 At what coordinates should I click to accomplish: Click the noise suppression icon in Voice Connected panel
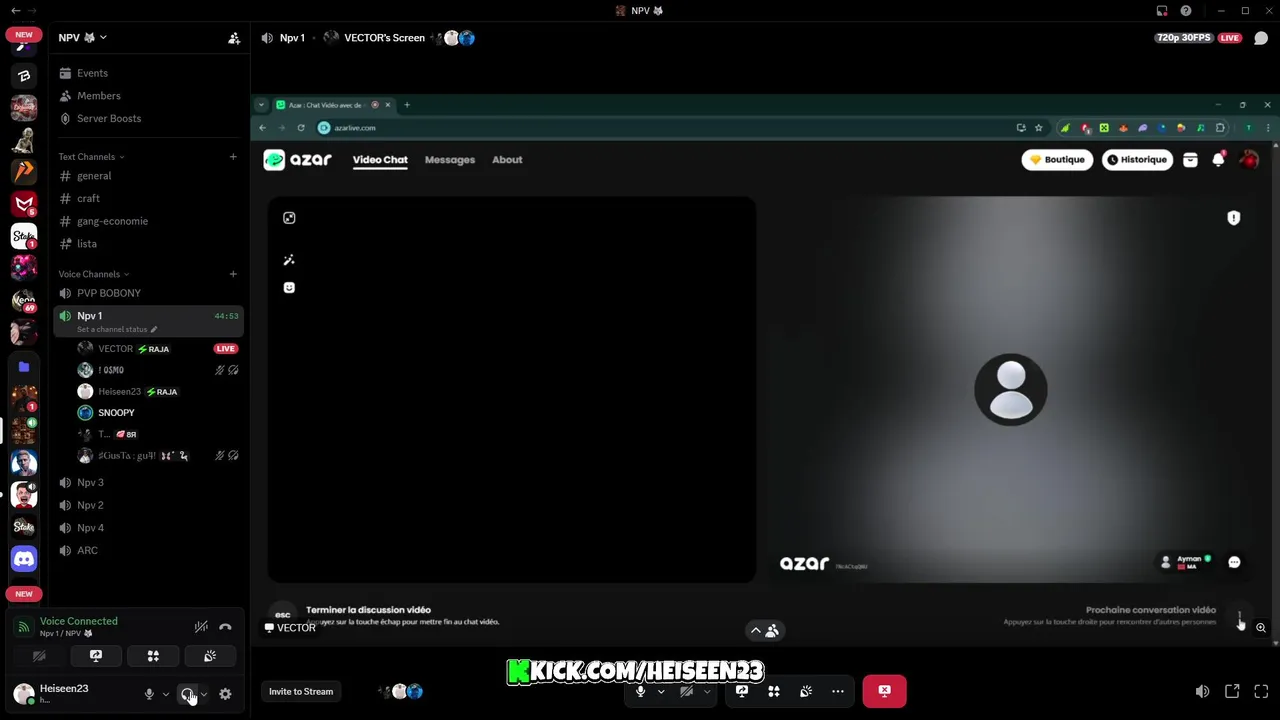(201, 627)
